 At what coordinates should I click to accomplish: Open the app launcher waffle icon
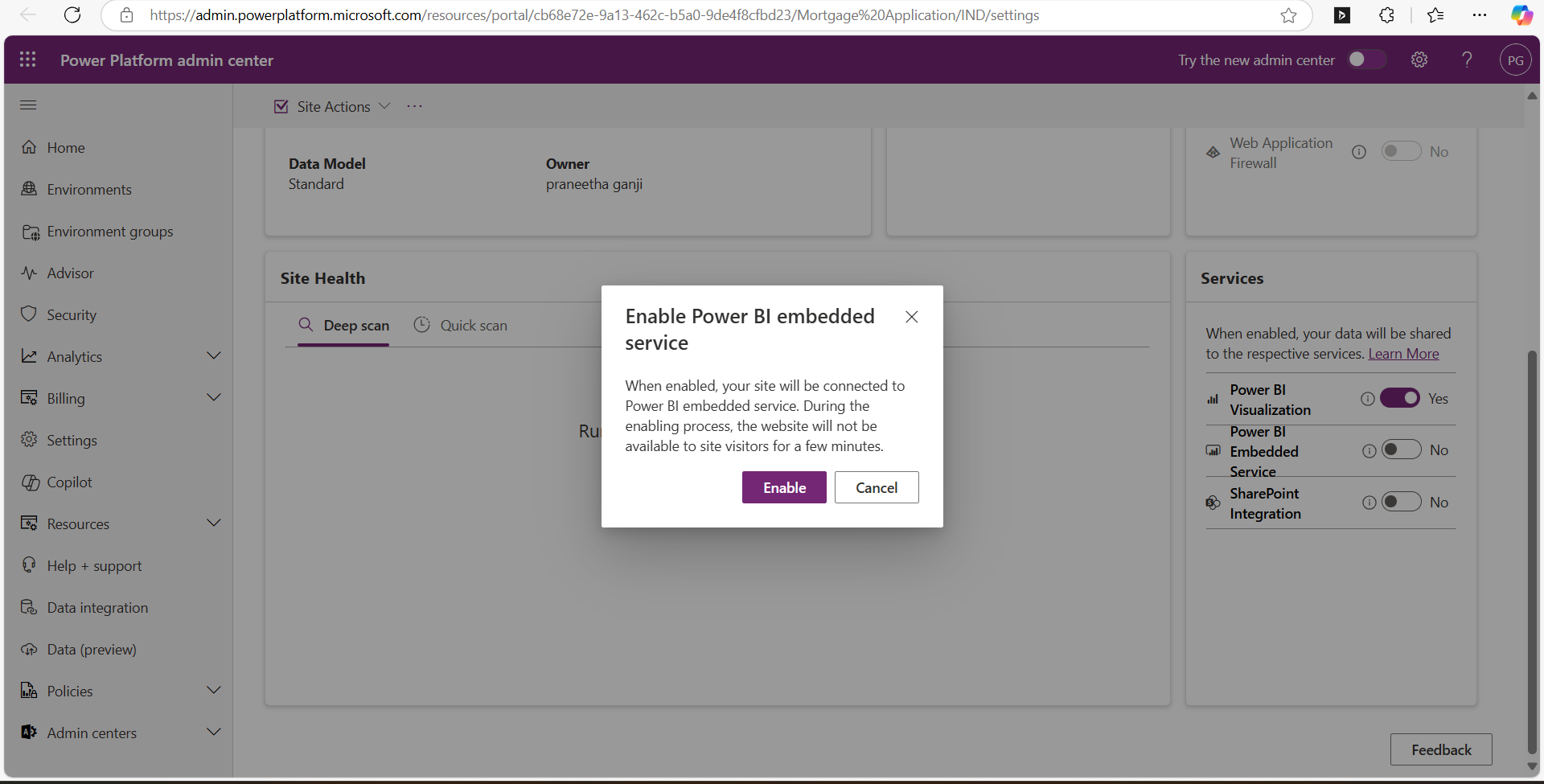point(27,60)
